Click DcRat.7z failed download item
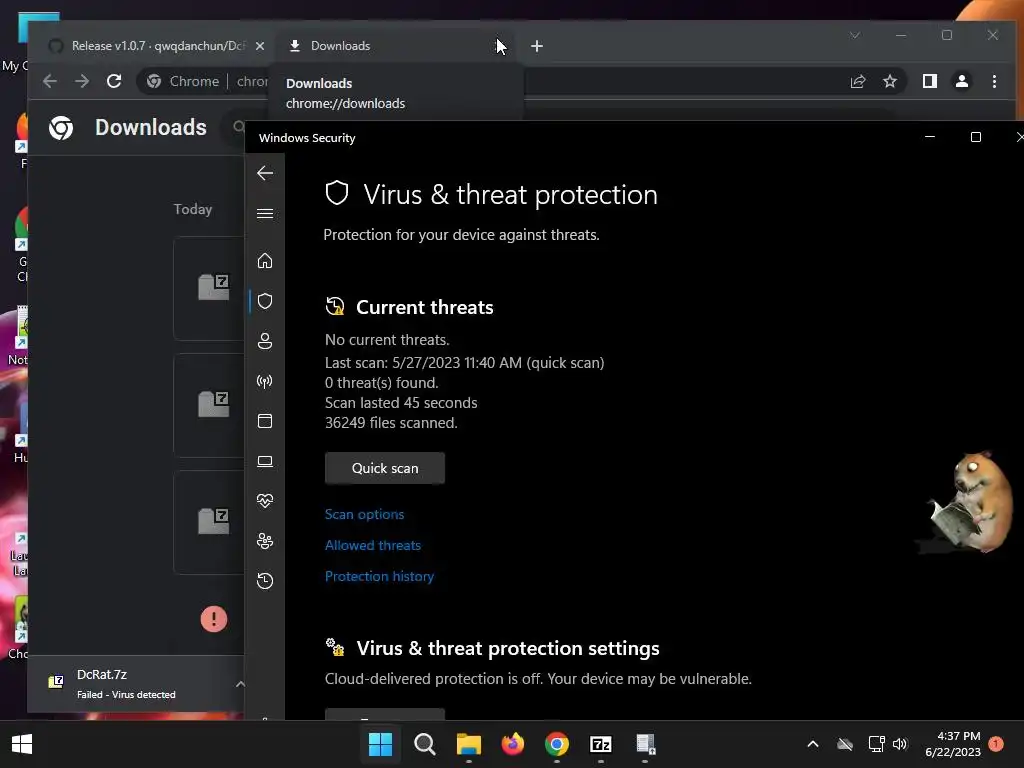1024x768 pixels. click(x=127, y=684)
